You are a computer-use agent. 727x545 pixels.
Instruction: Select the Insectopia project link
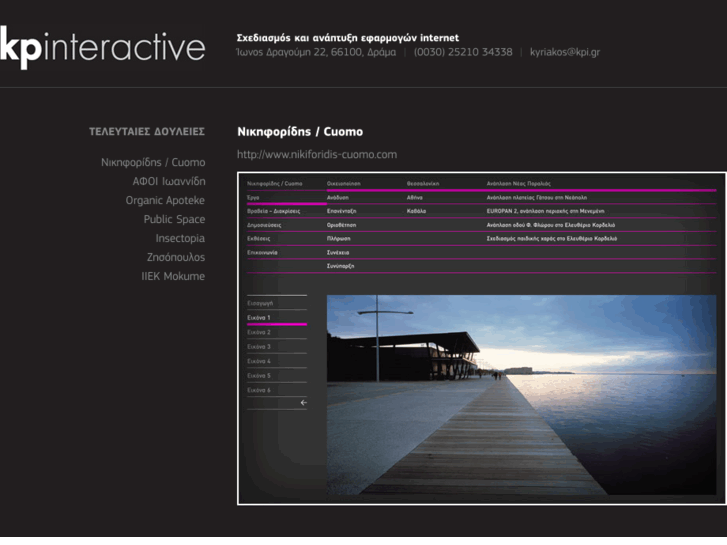tap(180, 238)
